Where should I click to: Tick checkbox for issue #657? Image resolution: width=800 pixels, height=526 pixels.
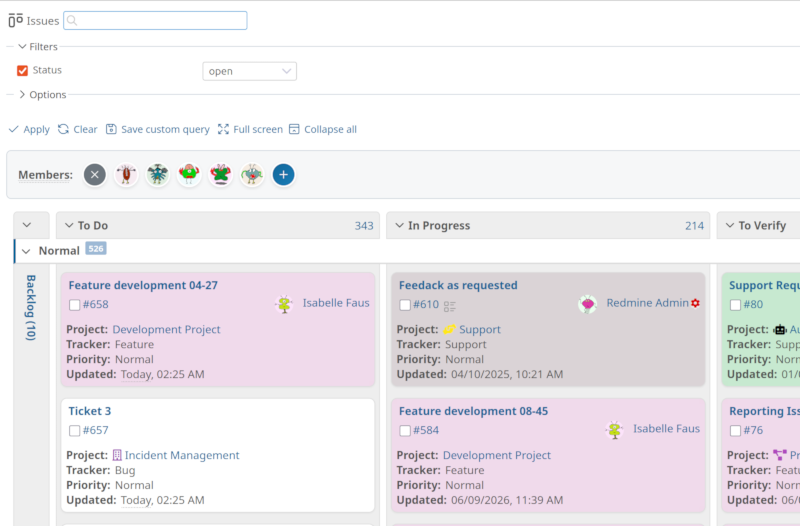pos(74,431)
